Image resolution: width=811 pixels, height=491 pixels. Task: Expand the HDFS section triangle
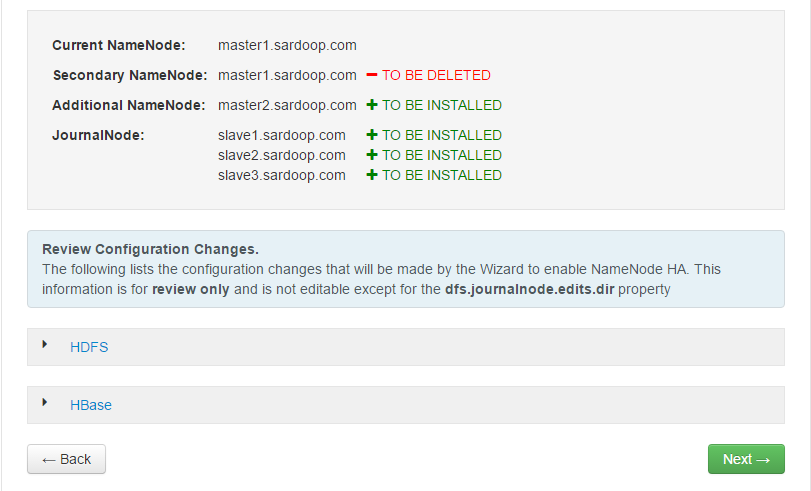click(x=45, y=344)
